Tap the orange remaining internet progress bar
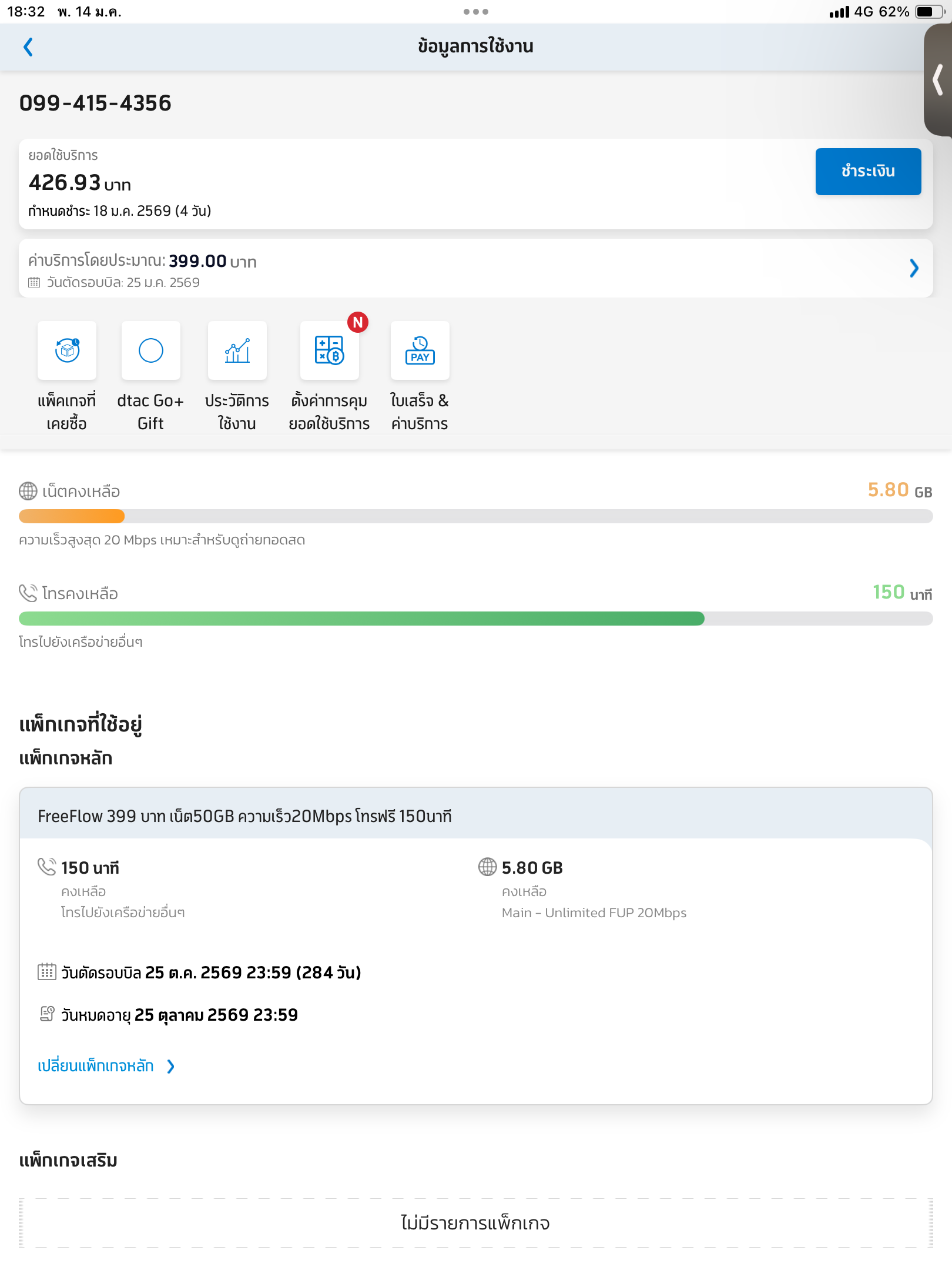 pos(72,516)
